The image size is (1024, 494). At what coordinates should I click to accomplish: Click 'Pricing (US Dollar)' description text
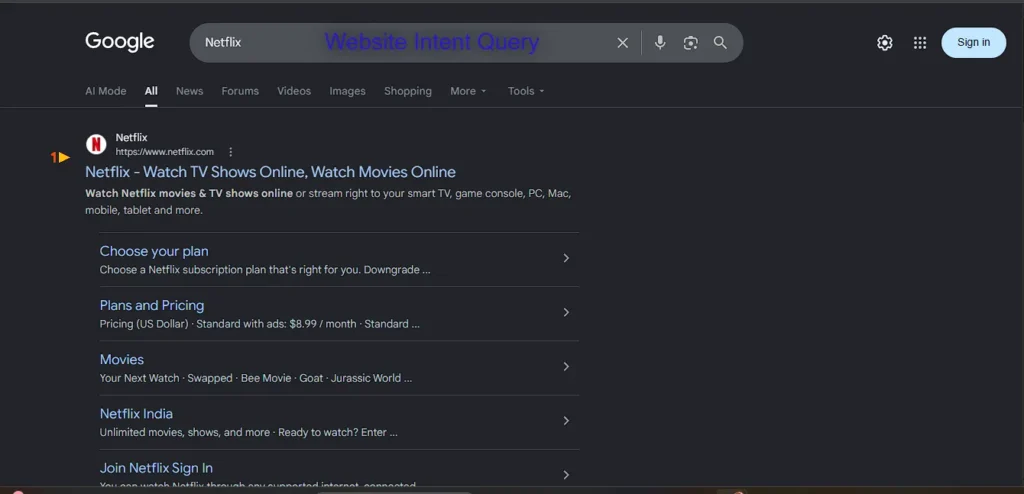click(x=259, y=324)
